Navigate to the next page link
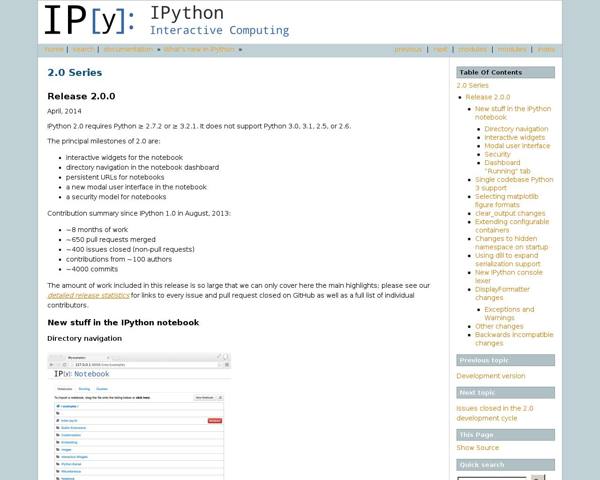The width and height of the screenshot is (600, 480). point(440,49)
